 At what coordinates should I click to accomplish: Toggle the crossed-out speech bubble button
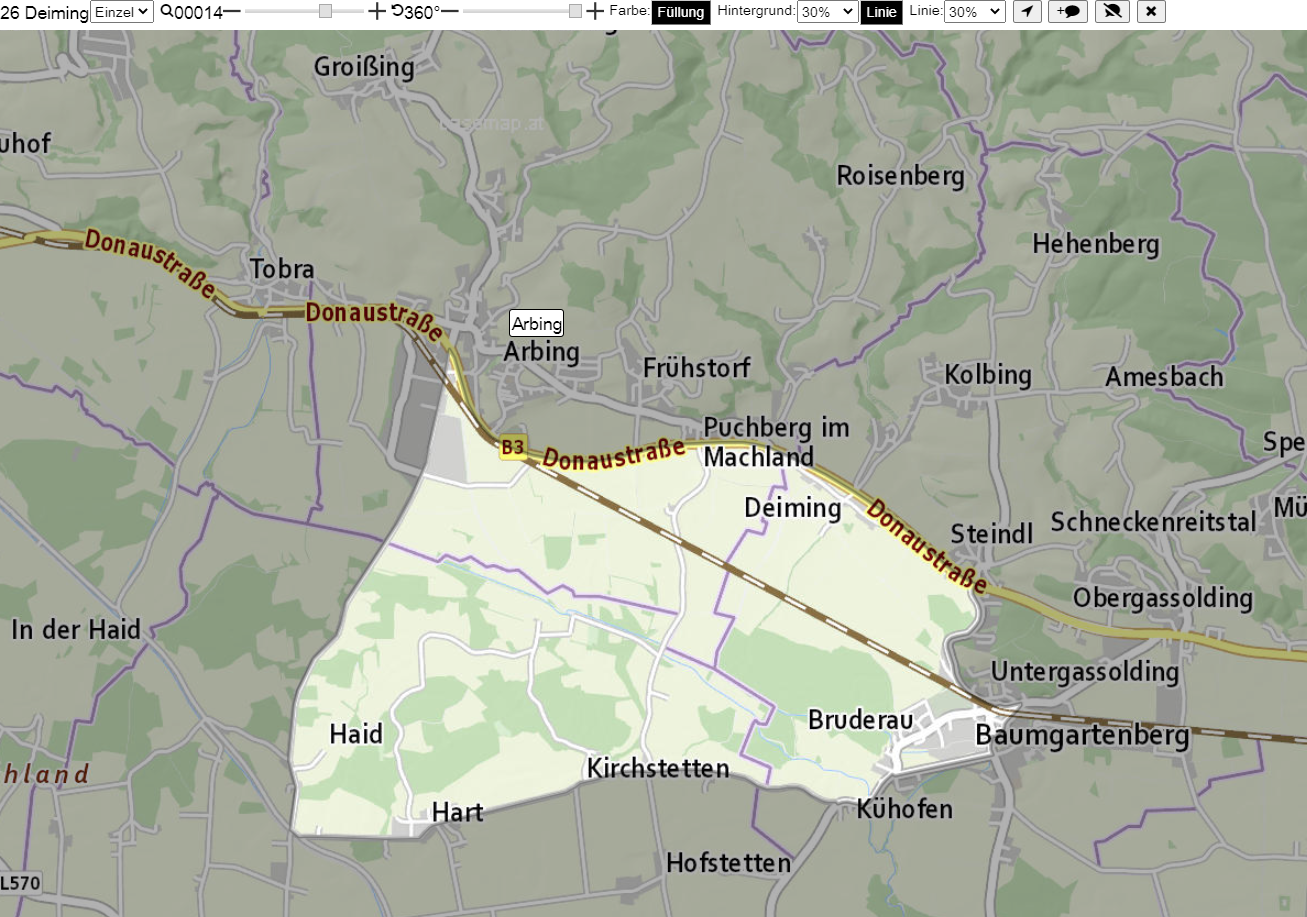click(1111, 12)
